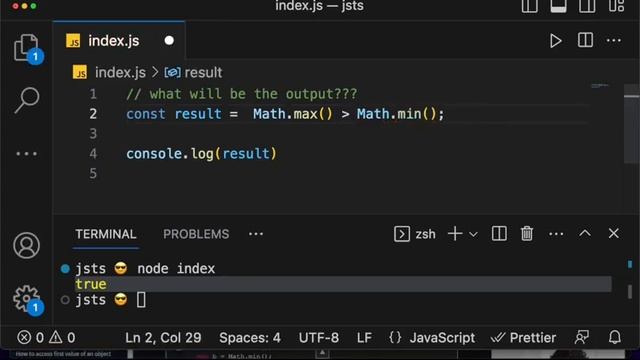Click the editor minimap
The height and width of the screenshot is (360, 640).
pyautogui.click(x=600, y=86)
